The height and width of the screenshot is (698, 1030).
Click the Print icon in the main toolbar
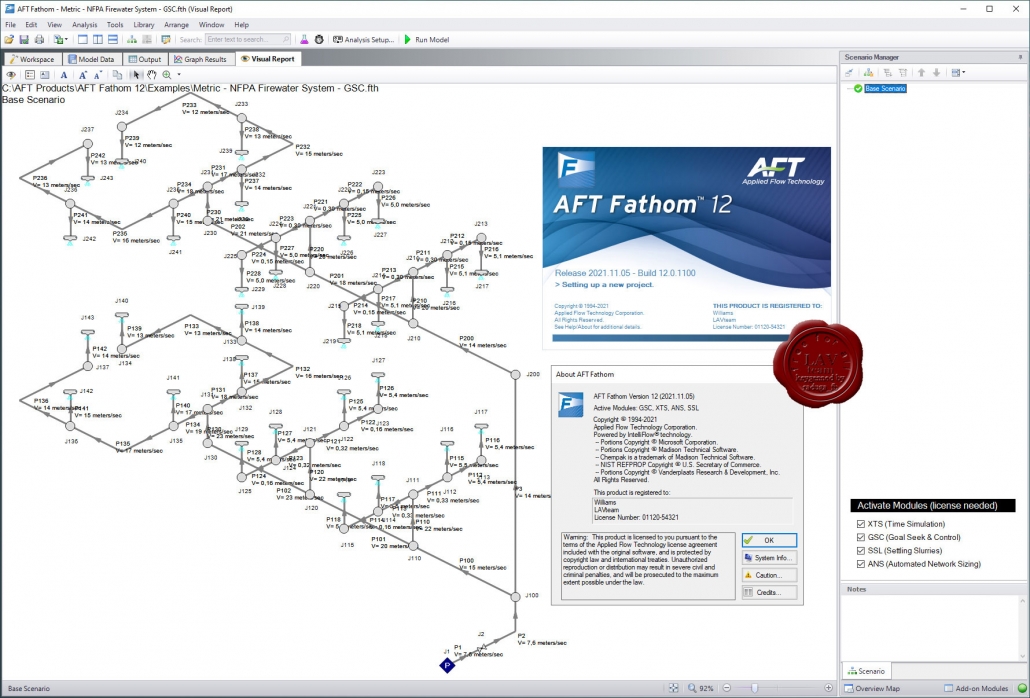click(39, 39)
